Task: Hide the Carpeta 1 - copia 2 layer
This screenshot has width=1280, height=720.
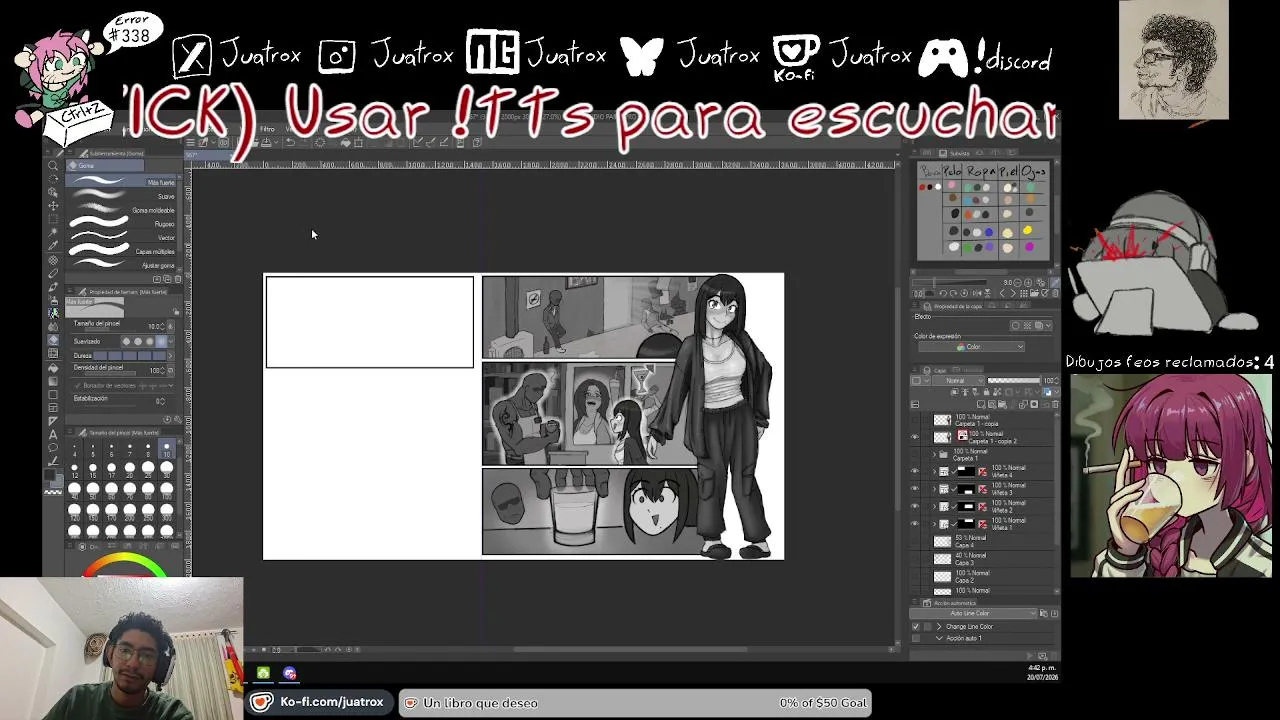Action: pyautogui.click(x=915, y=437)
